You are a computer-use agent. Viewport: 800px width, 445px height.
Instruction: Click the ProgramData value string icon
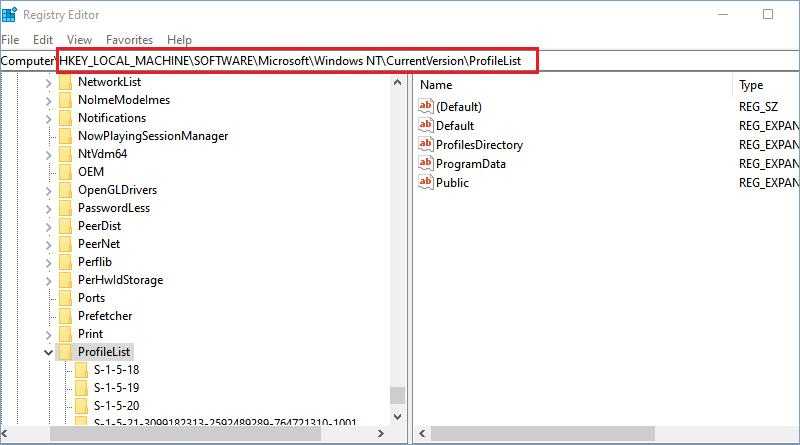click(426, 163)
